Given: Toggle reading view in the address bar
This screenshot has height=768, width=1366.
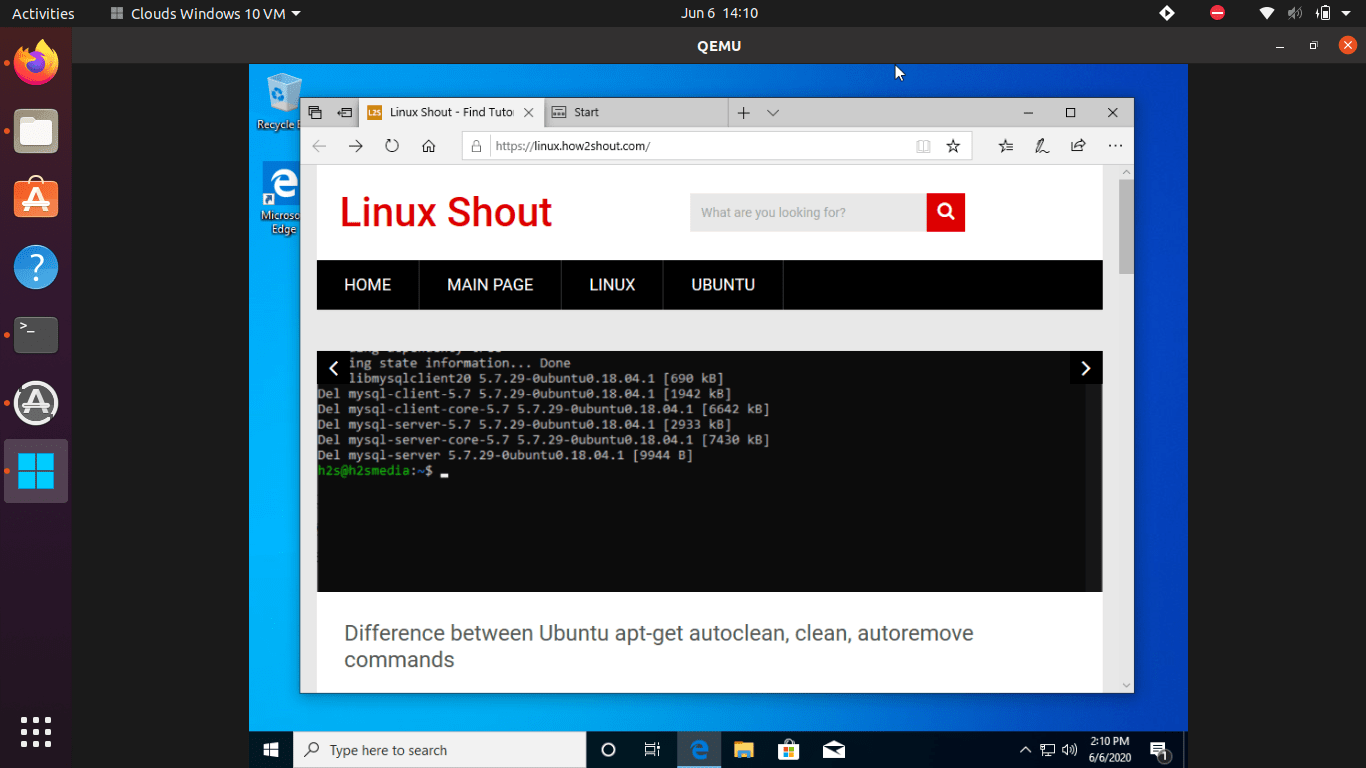Looking at the screenshot, I should pos(922,145).
